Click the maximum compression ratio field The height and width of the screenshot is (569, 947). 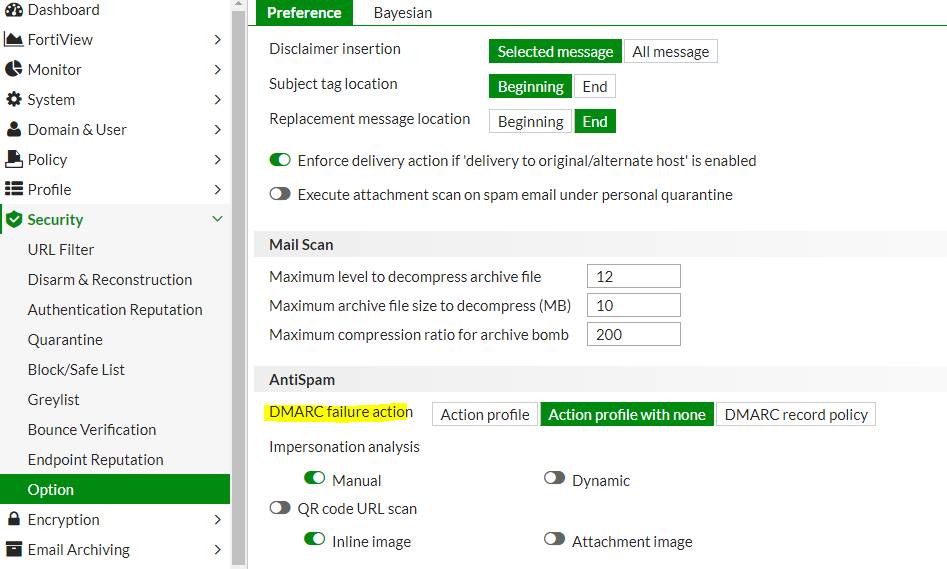633,334
